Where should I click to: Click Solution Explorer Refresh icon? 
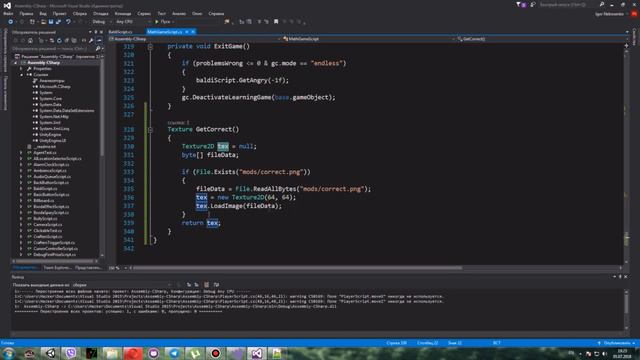(x=59, y=40)
